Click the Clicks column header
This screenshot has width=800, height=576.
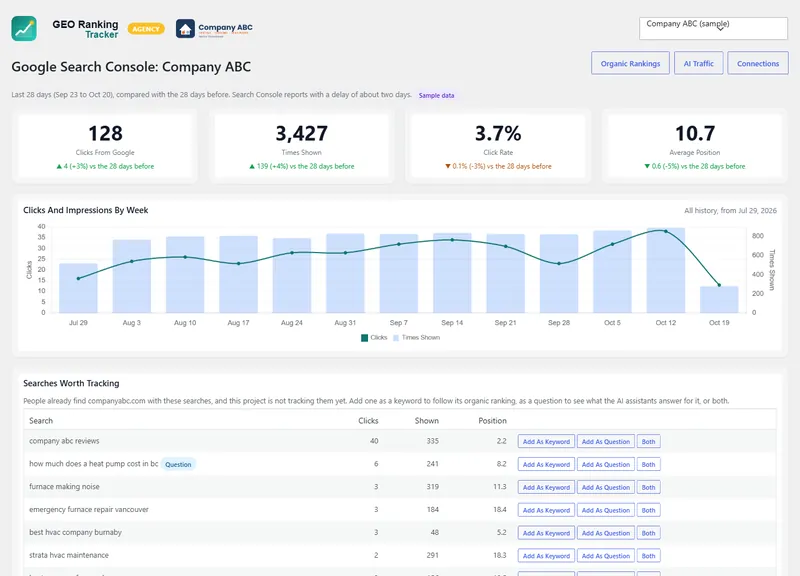click(x=368, y=420)
